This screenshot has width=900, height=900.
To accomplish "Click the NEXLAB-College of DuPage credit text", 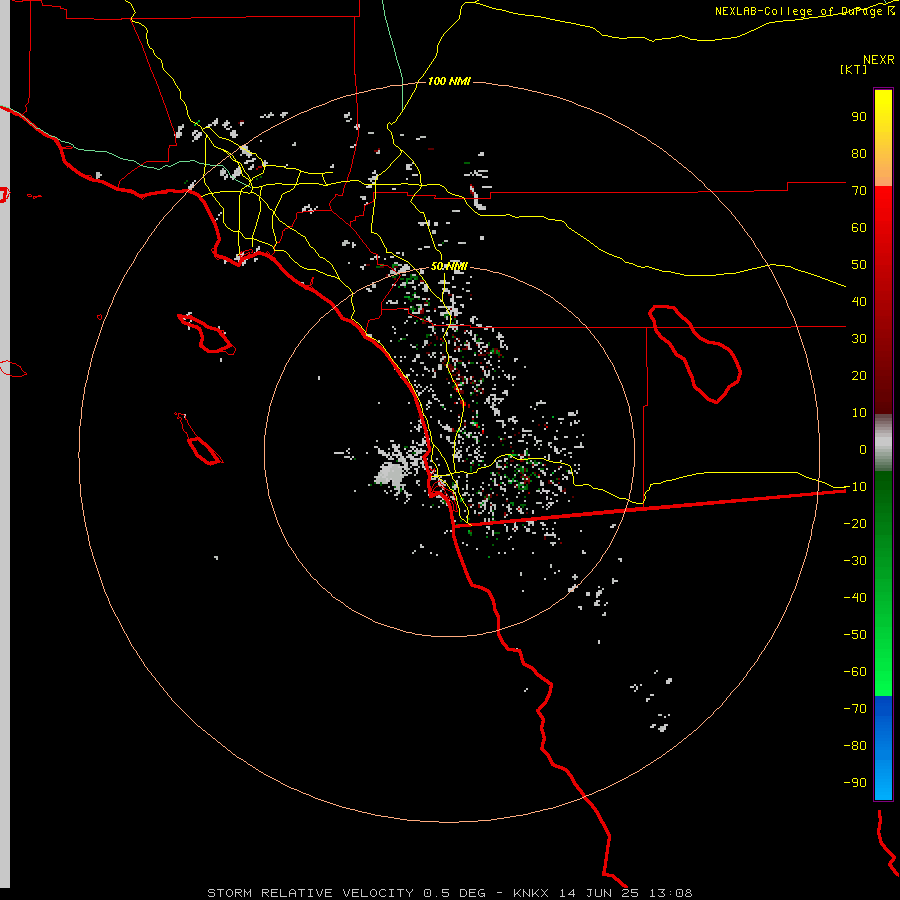I will pyautogui.click(x=804, y=11).
